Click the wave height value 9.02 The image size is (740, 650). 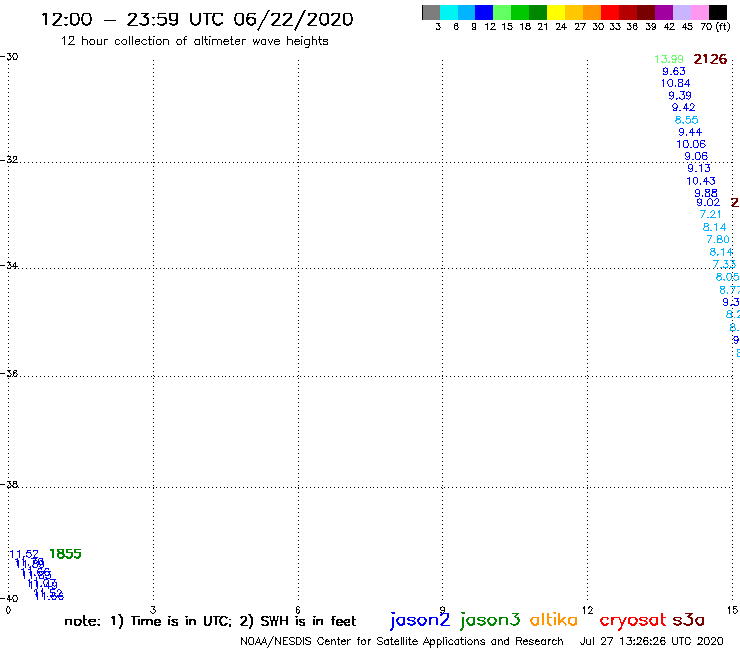[x=708, y=203]
